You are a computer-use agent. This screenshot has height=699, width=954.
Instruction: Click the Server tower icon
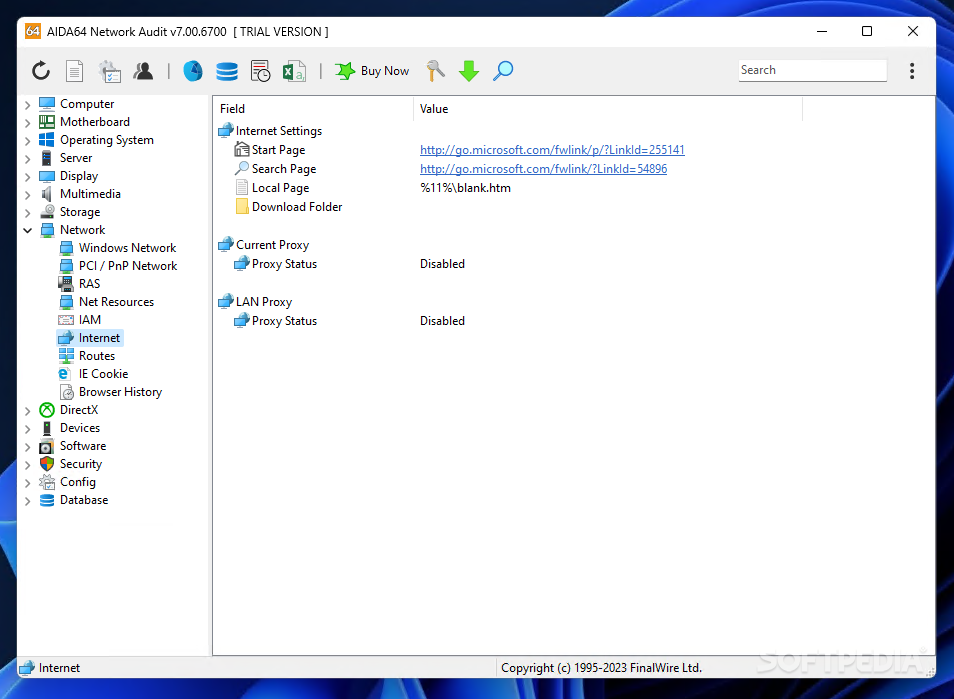[47, 158]
